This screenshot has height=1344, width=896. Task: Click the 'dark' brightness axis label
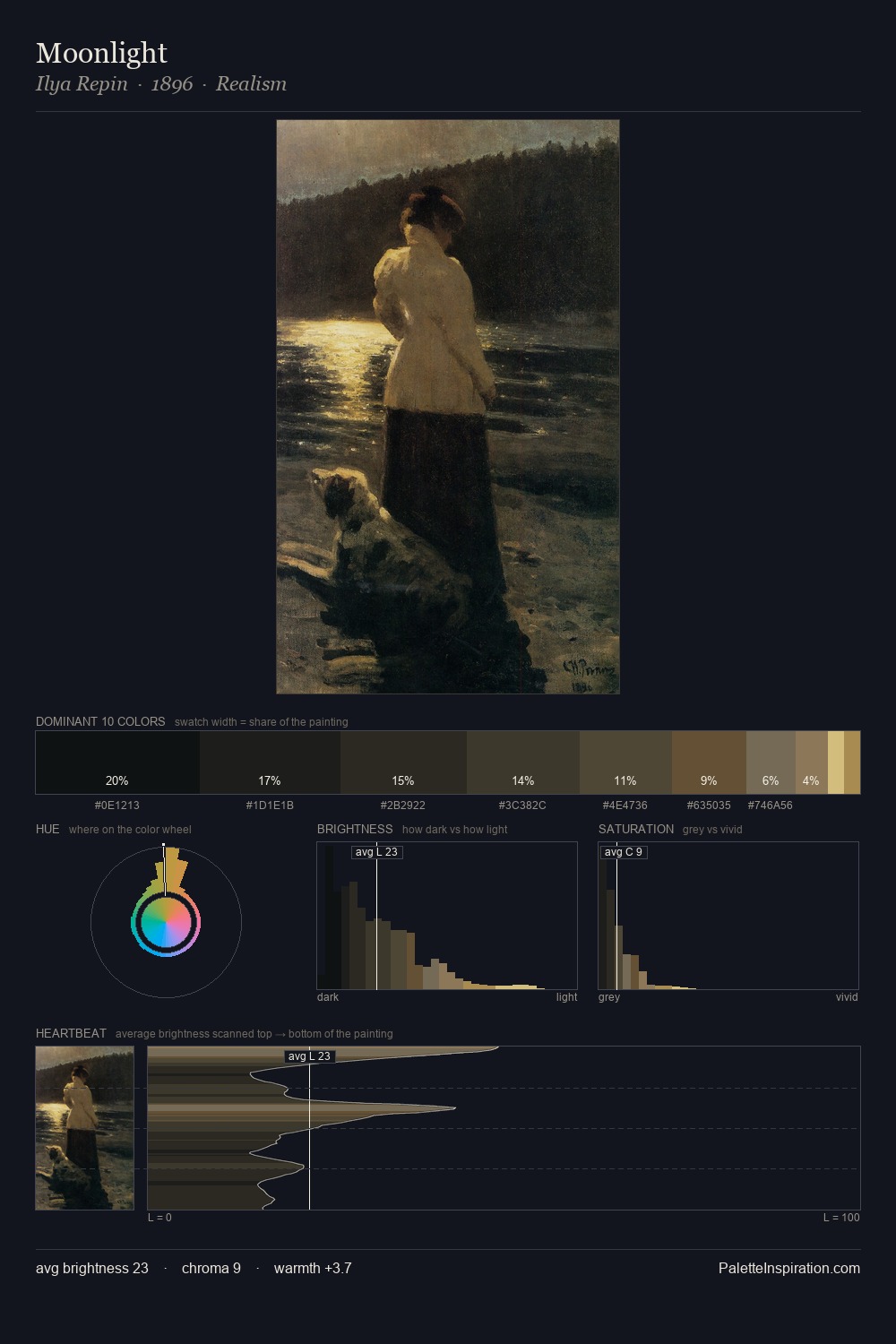(x=328, y=997)
